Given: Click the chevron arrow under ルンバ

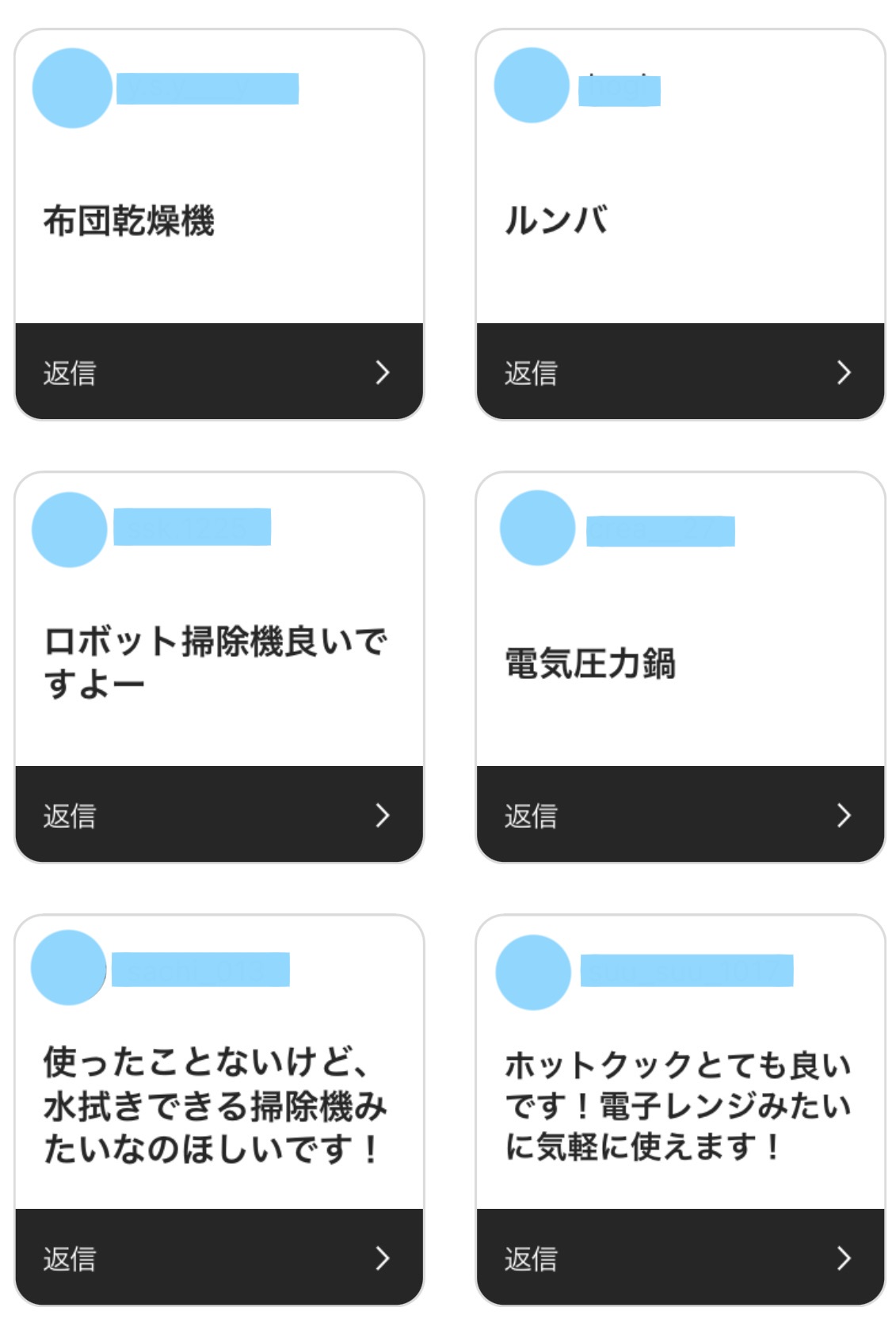Looking at the screenshot, I should coord(844,372).
